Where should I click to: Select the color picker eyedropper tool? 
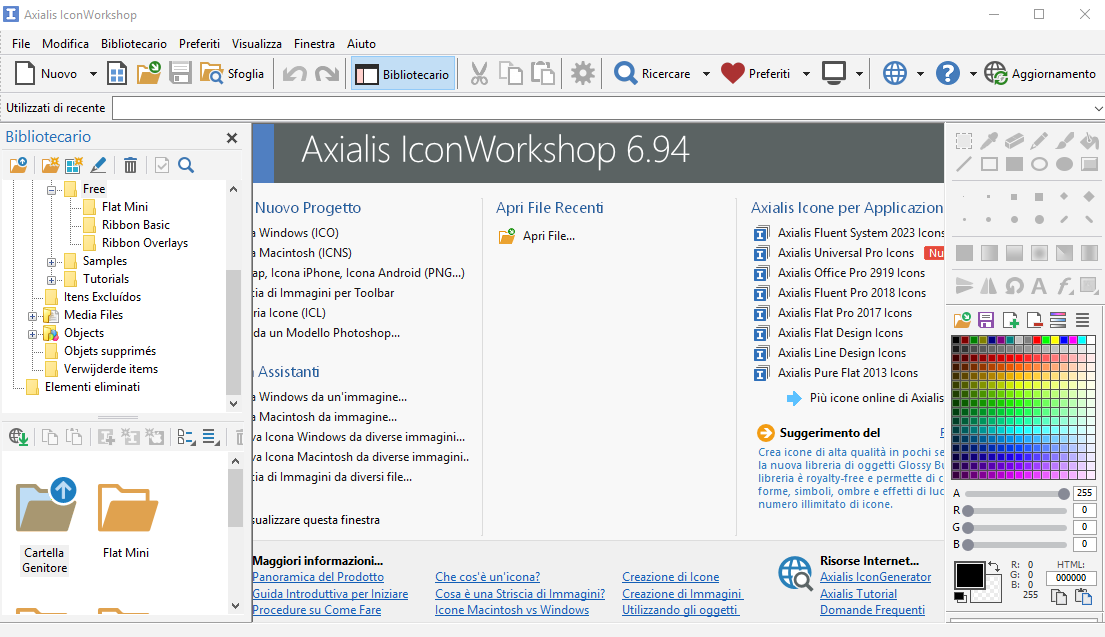[989, 141]
